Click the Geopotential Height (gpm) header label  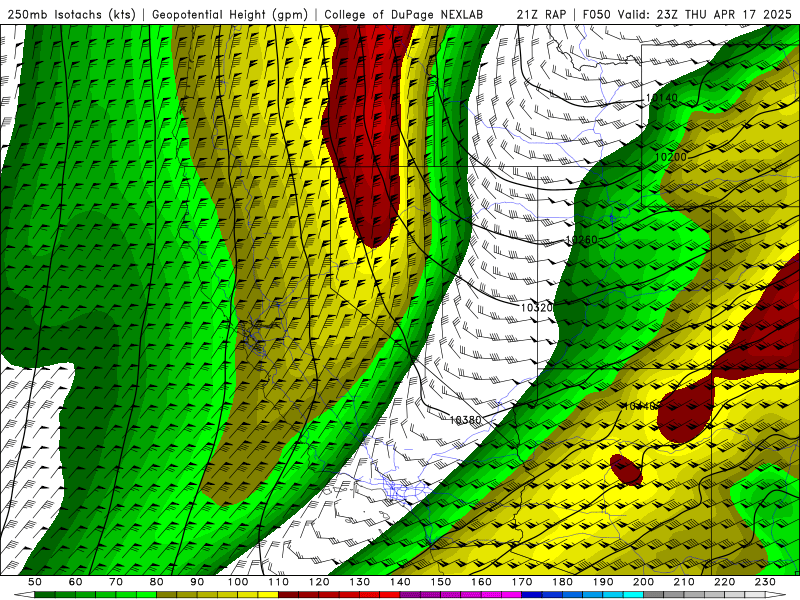[x=230, y=14]
